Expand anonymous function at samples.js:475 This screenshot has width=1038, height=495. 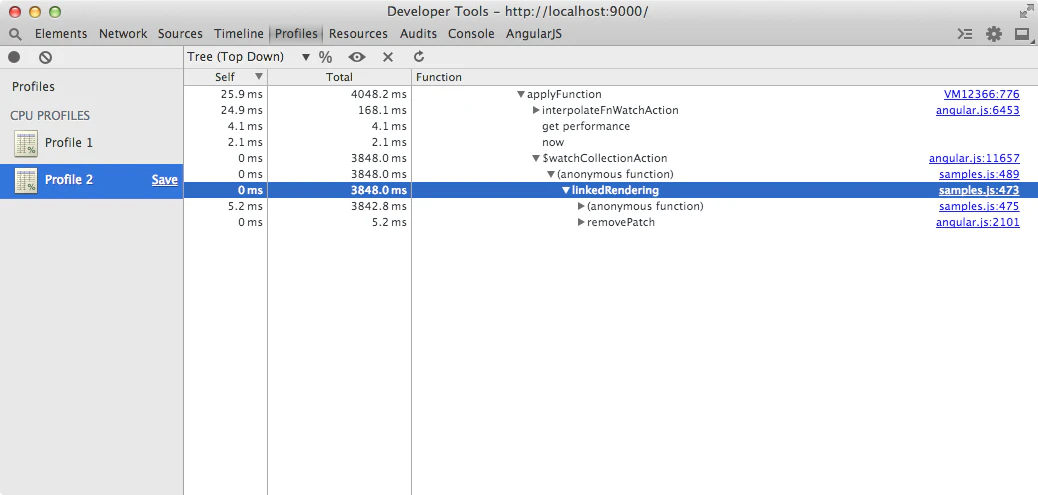pyautogui.click(x=581, y=206)
